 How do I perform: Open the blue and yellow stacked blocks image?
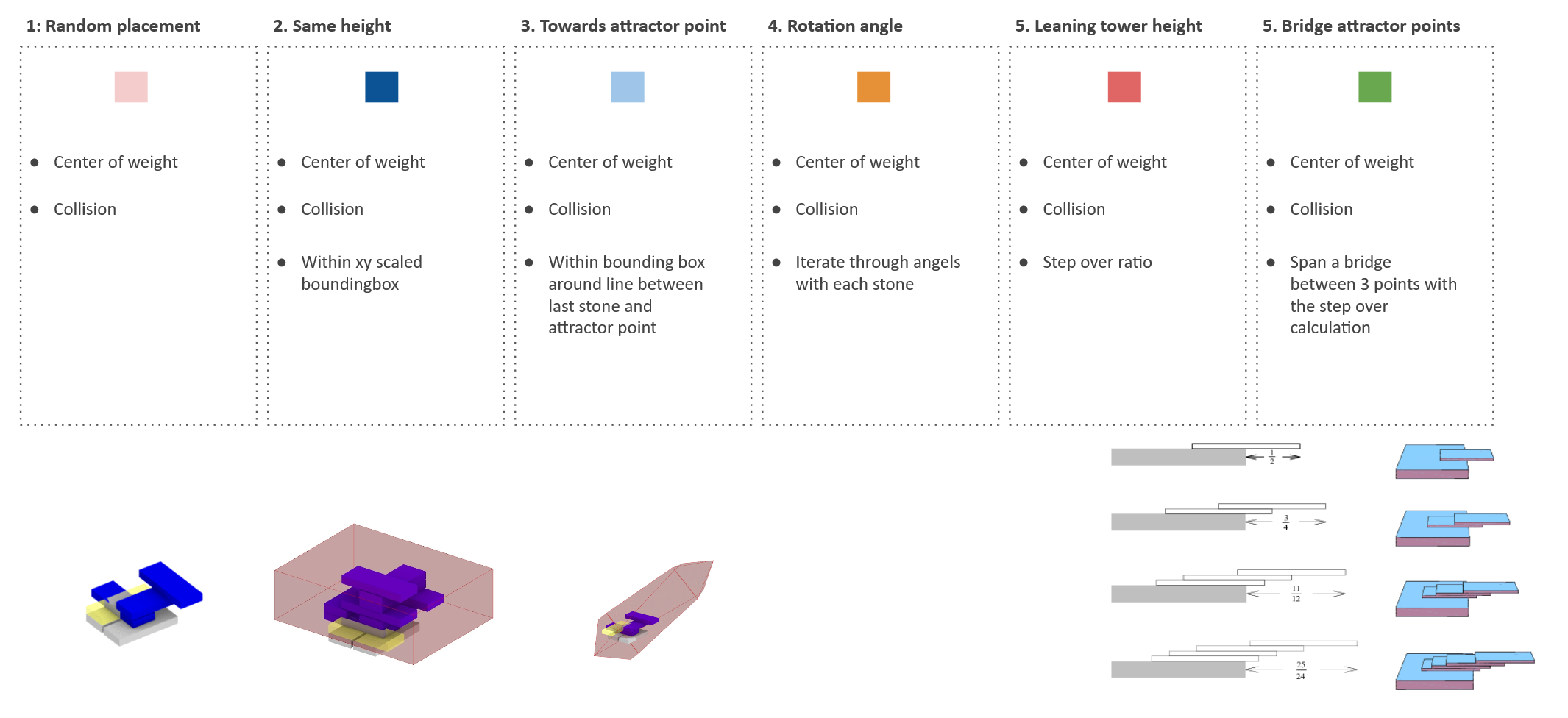(x=143, y=603)
